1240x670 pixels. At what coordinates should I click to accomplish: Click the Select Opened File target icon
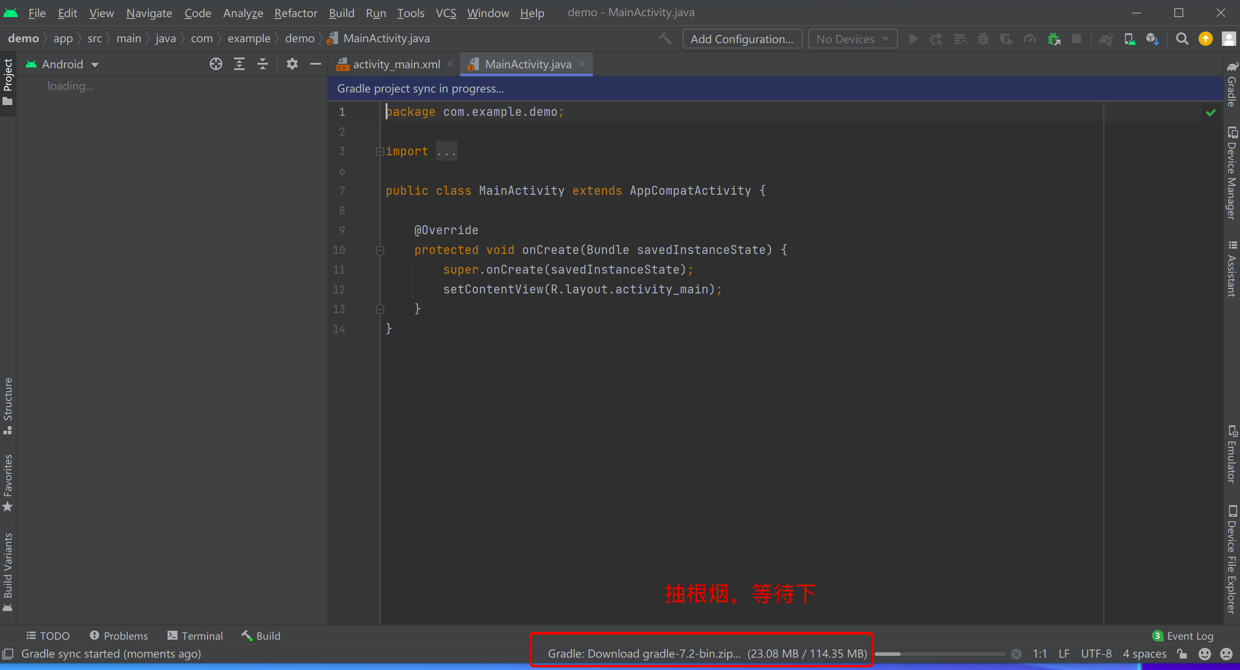point(216,64)
